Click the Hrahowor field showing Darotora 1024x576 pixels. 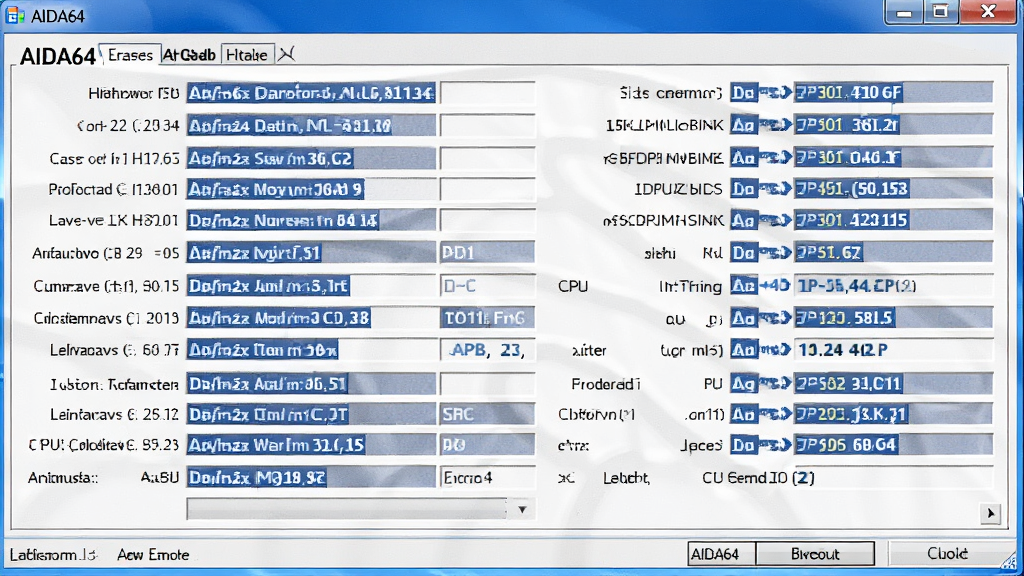click(311, 93)
